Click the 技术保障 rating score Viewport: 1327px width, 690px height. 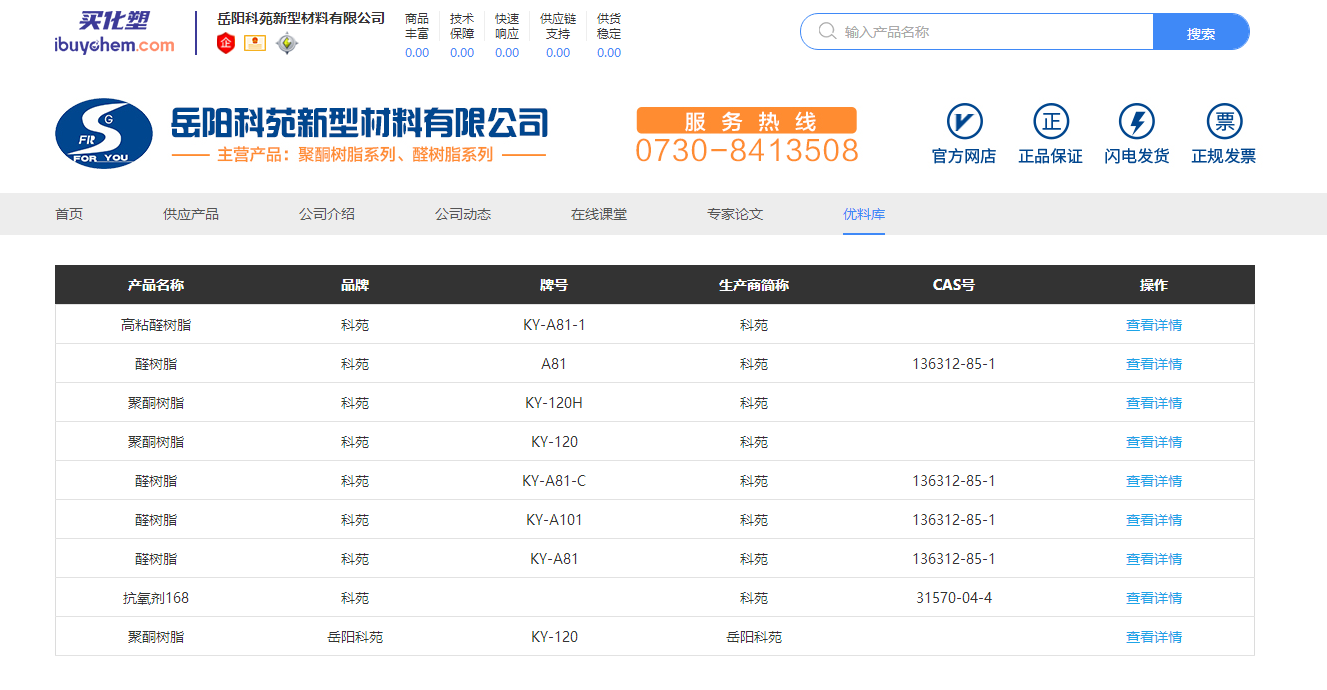tap(462, 53)
